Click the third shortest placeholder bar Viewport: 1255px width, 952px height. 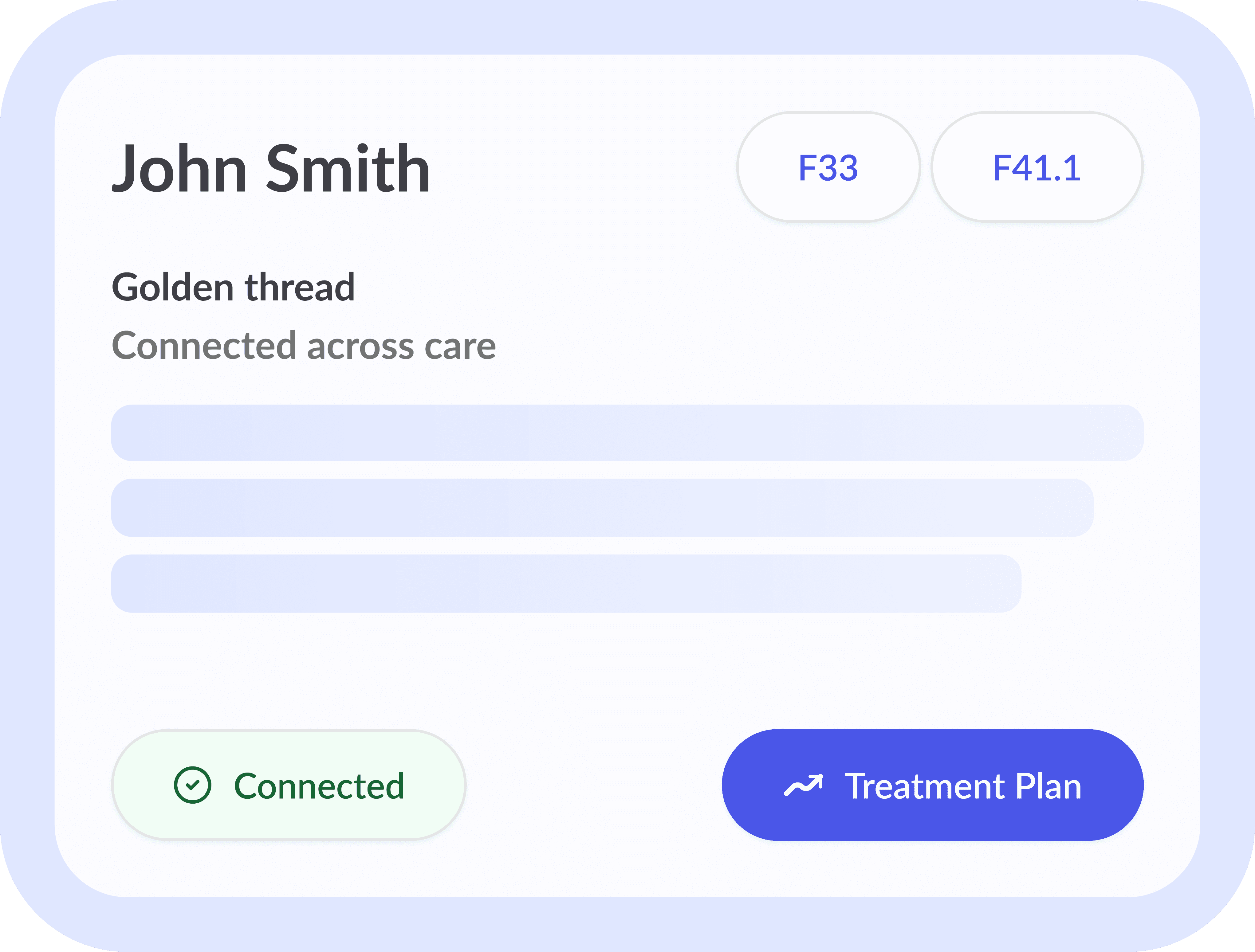pos(566,583)
